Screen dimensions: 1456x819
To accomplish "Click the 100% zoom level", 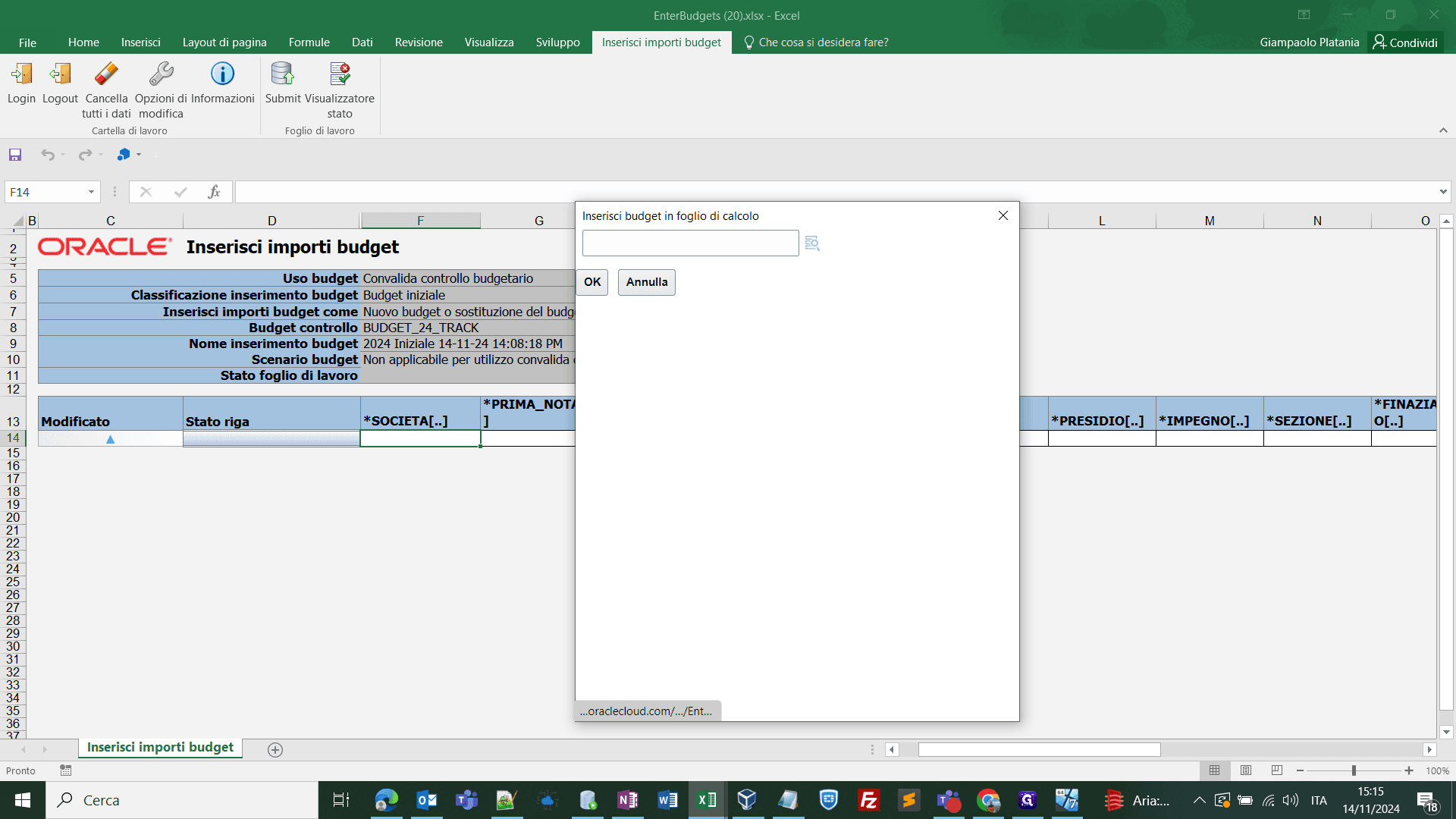I will coord(1437,770).
